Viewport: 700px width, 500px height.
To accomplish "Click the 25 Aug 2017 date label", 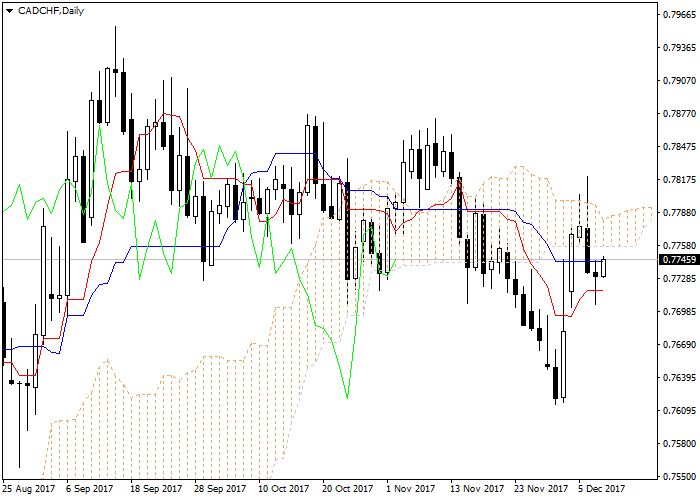I will [x=29, y=489].
